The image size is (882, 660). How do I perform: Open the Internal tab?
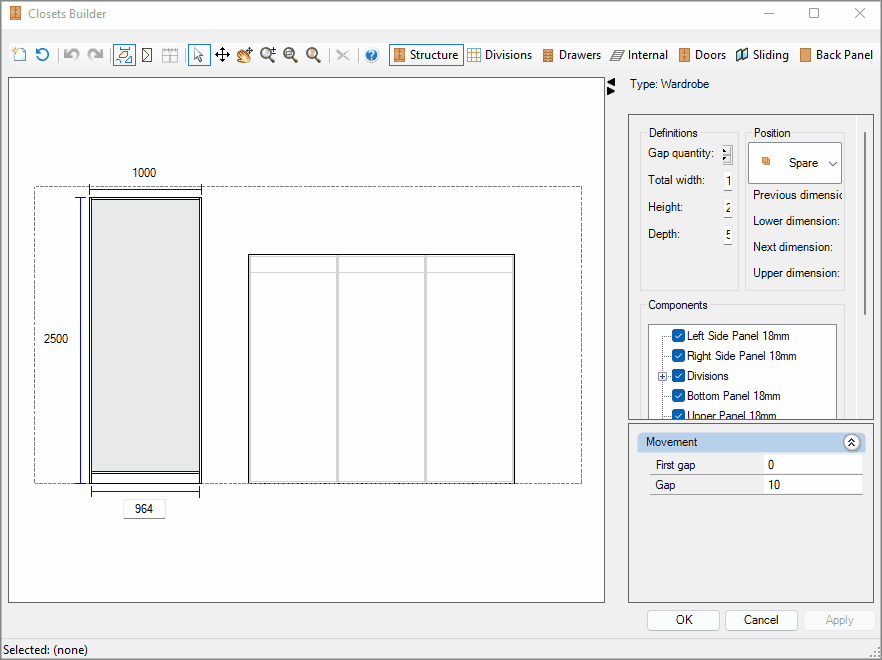(x=640, y=55)
